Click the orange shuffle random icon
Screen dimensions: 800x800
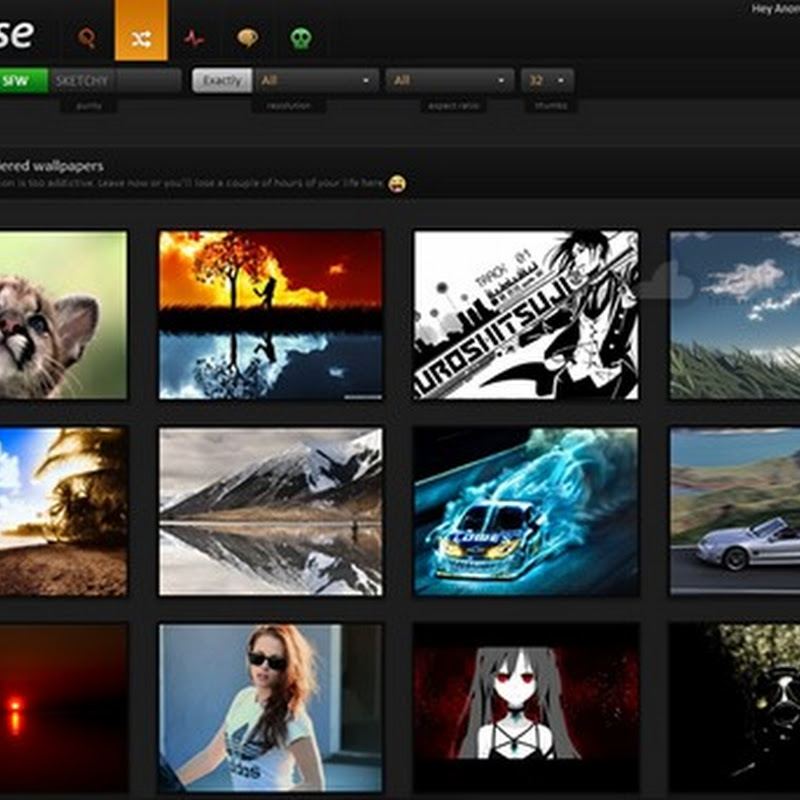(x=141, y=30)
